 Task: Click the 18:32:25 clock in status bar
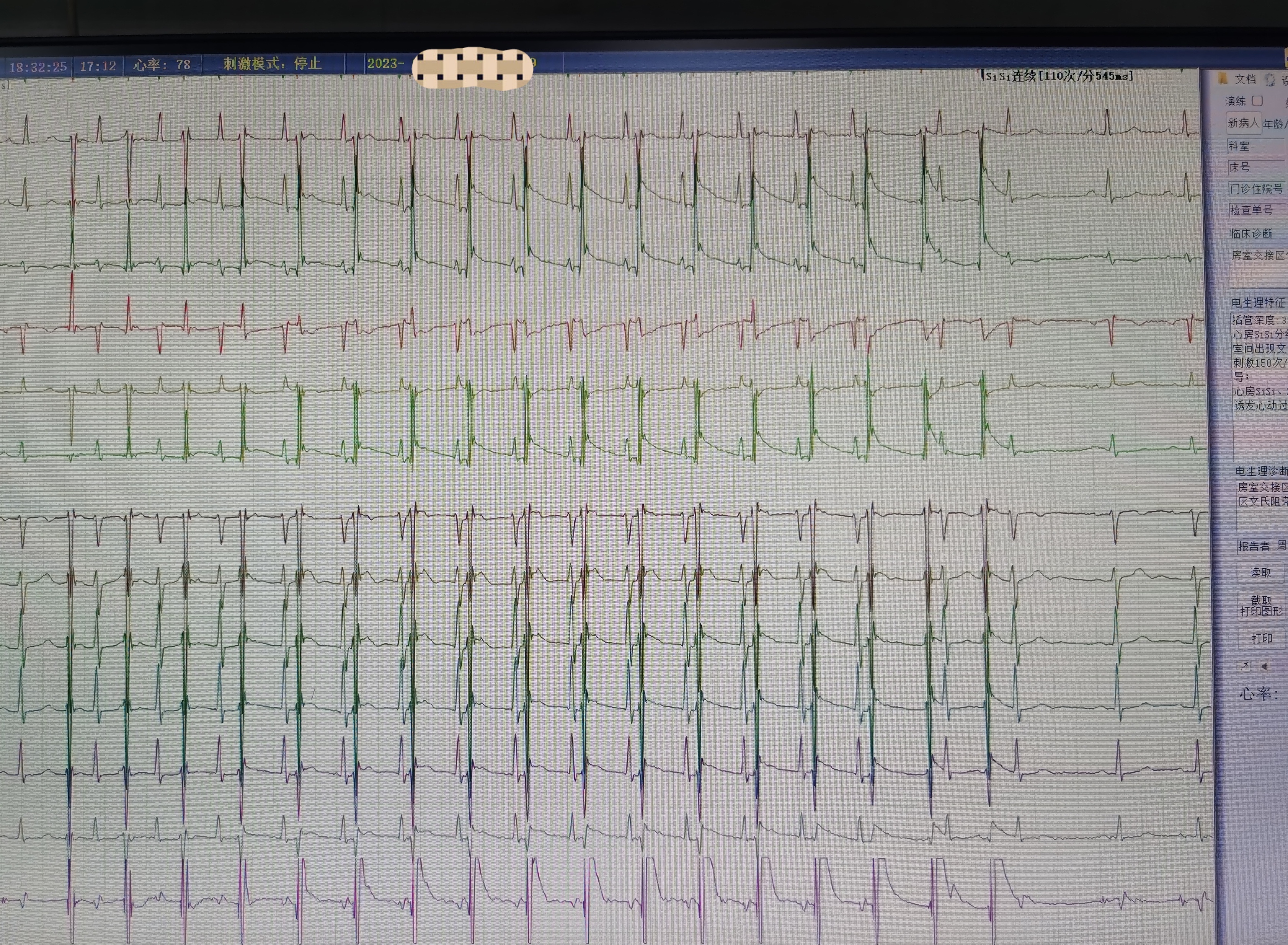coord(38,67)
